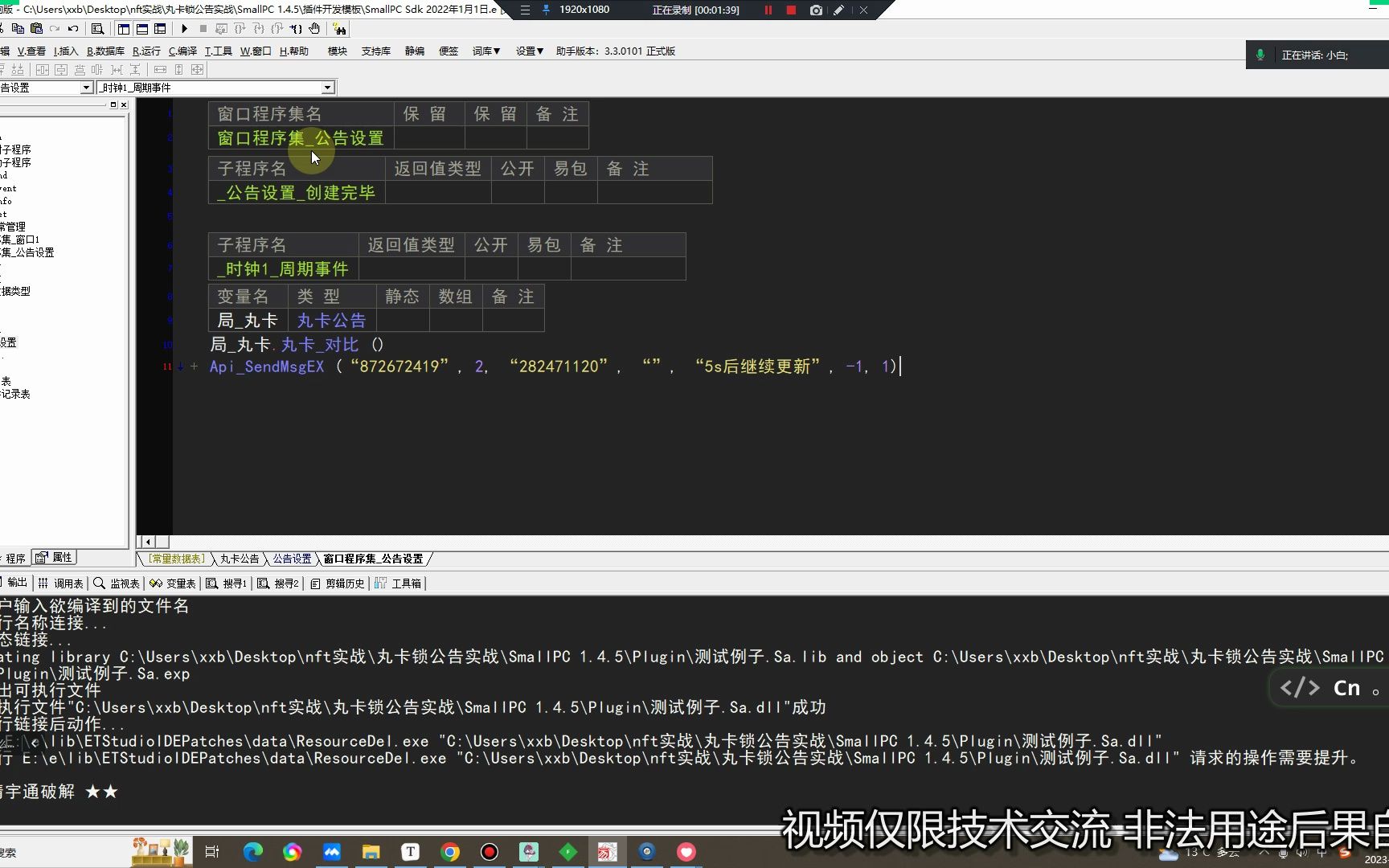
Task: Open the recorder hamburger menu
Action: coord(525,10)
